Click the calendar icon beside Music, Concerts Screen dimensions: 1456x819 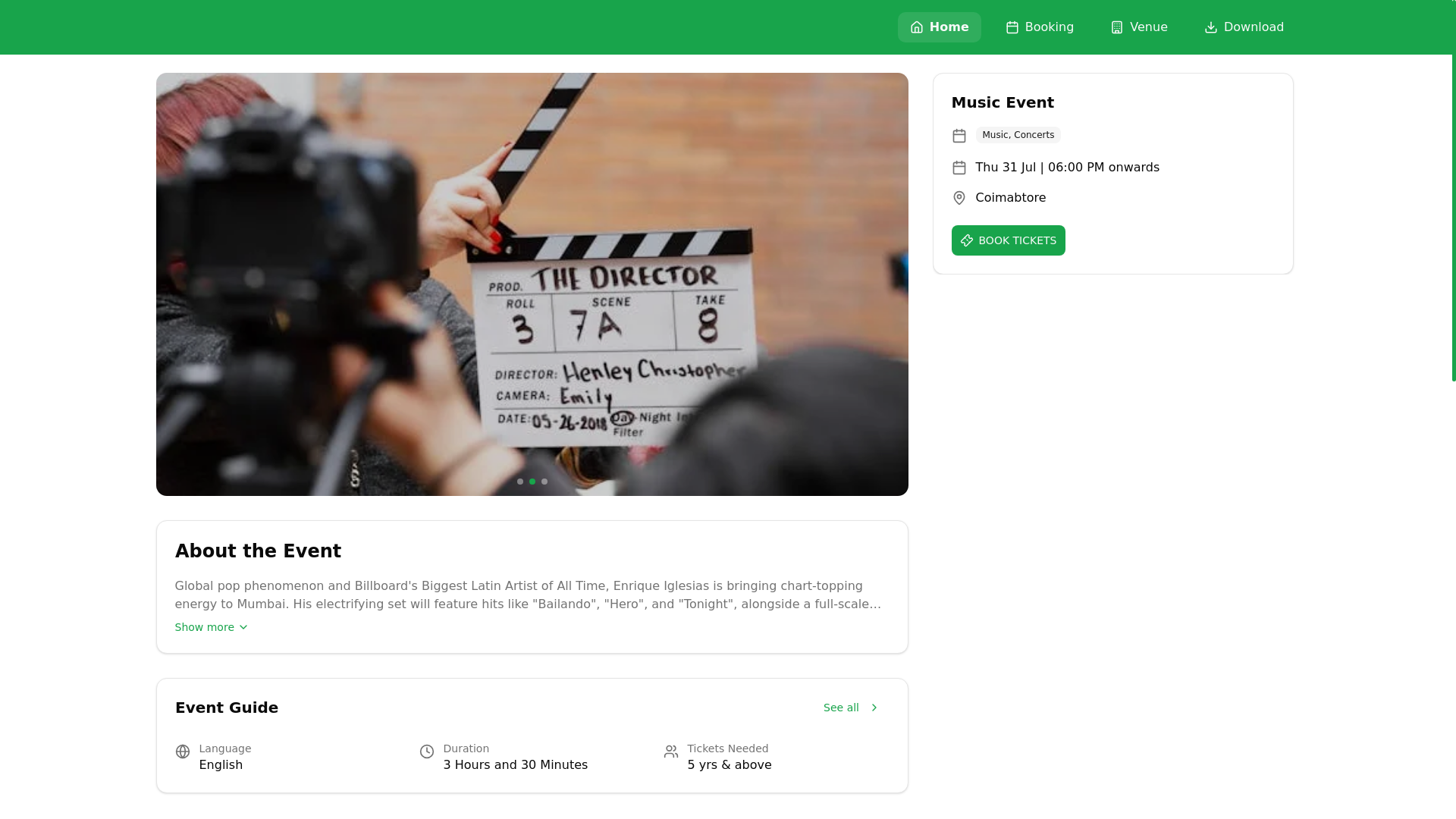[959, 136]
